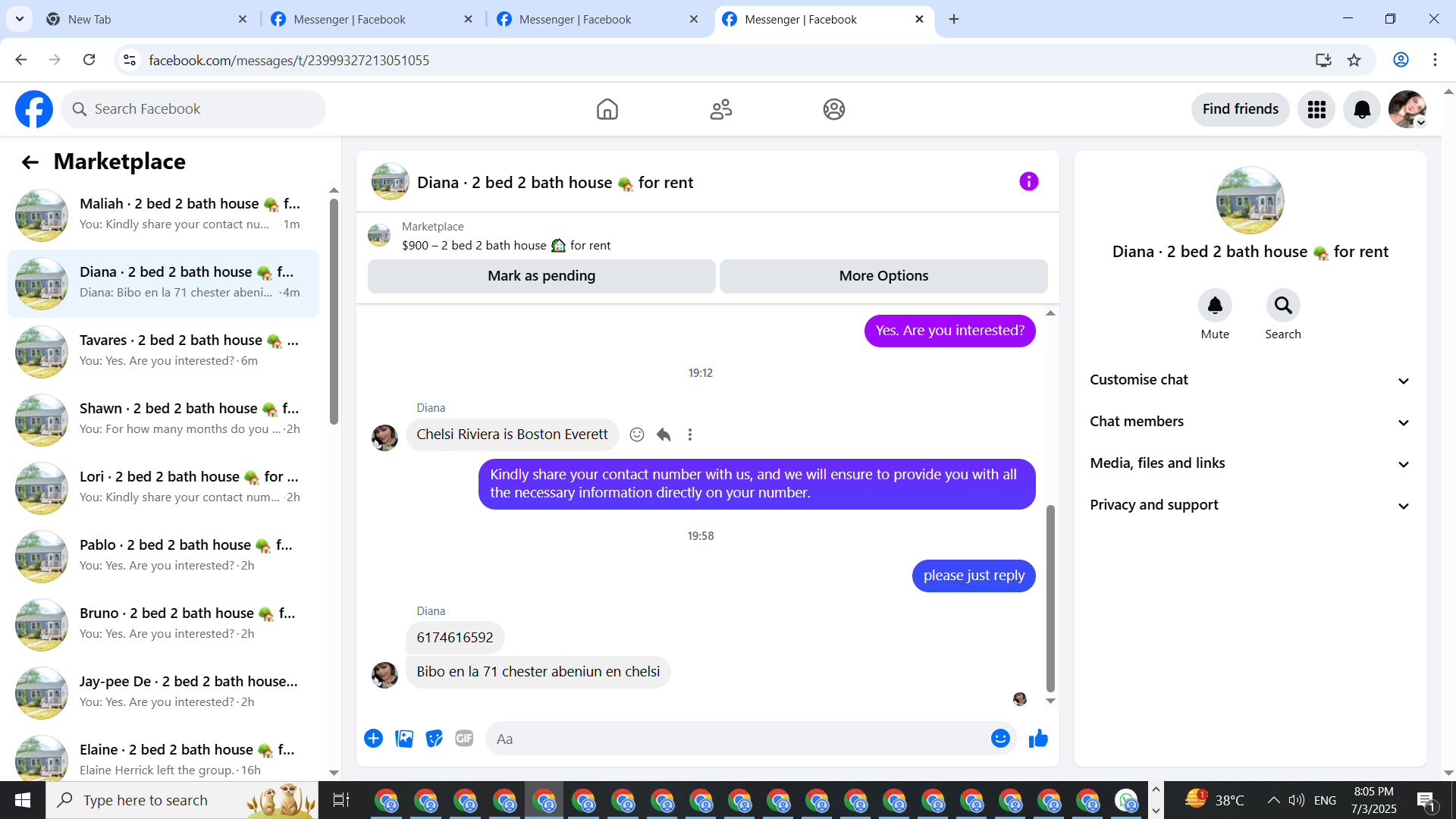Open more actions plus icon in composer

373,739
